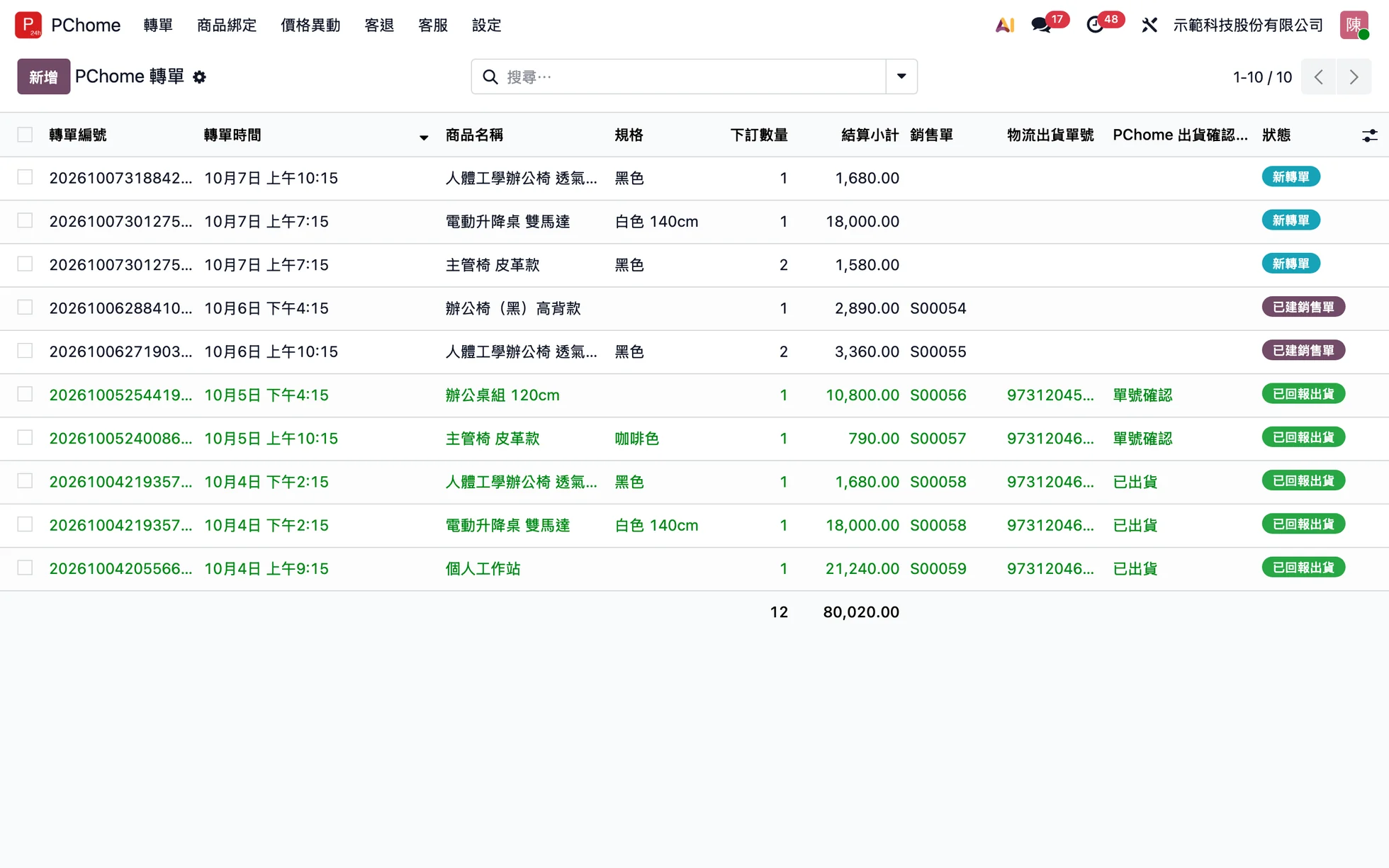Click the 10月6日 下午4:15 time cell
The image size is (1389, 868).
[266, 308]
